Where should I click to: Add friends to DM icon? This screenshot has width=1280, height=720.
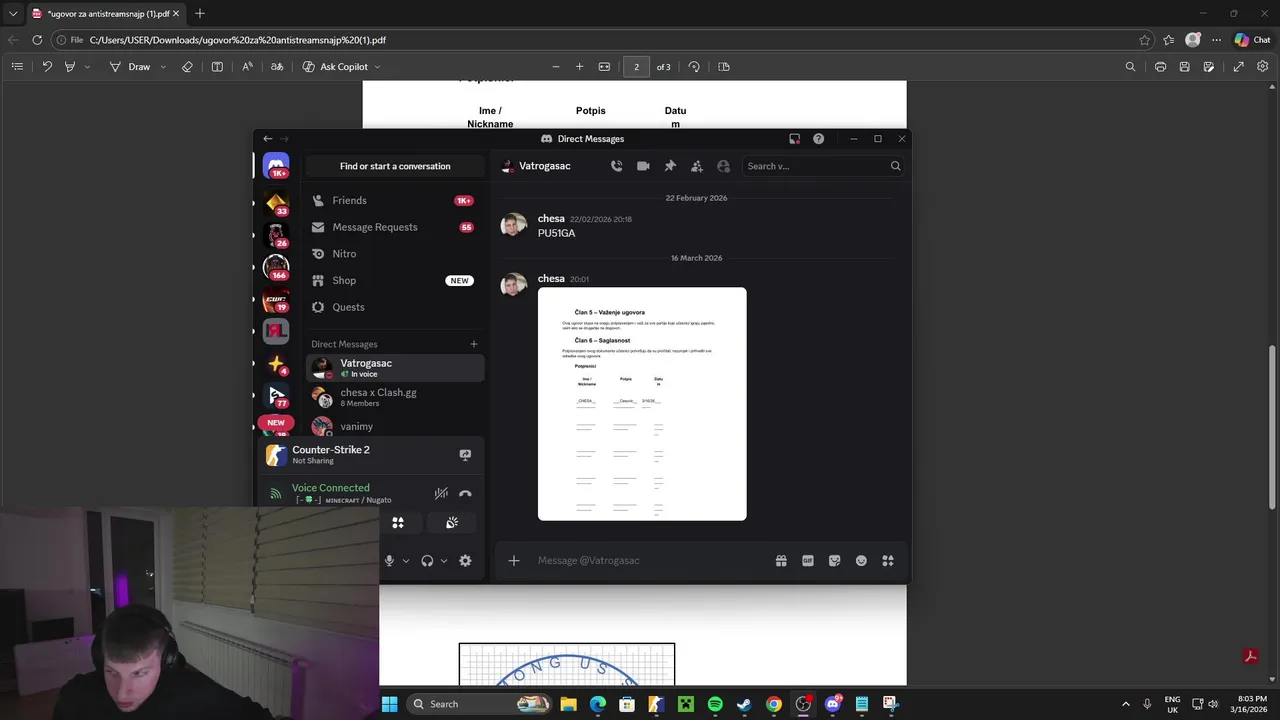697,166
